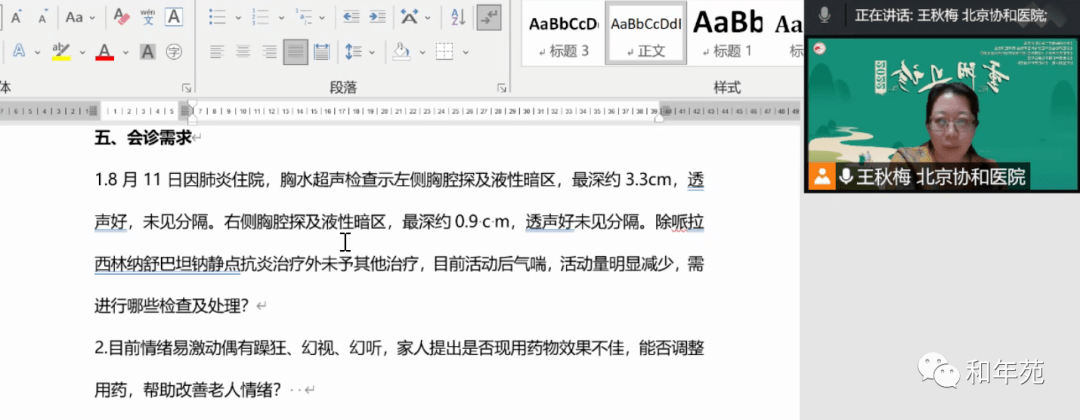Click the line spacing icon
1080x420 pixels.
353,52
